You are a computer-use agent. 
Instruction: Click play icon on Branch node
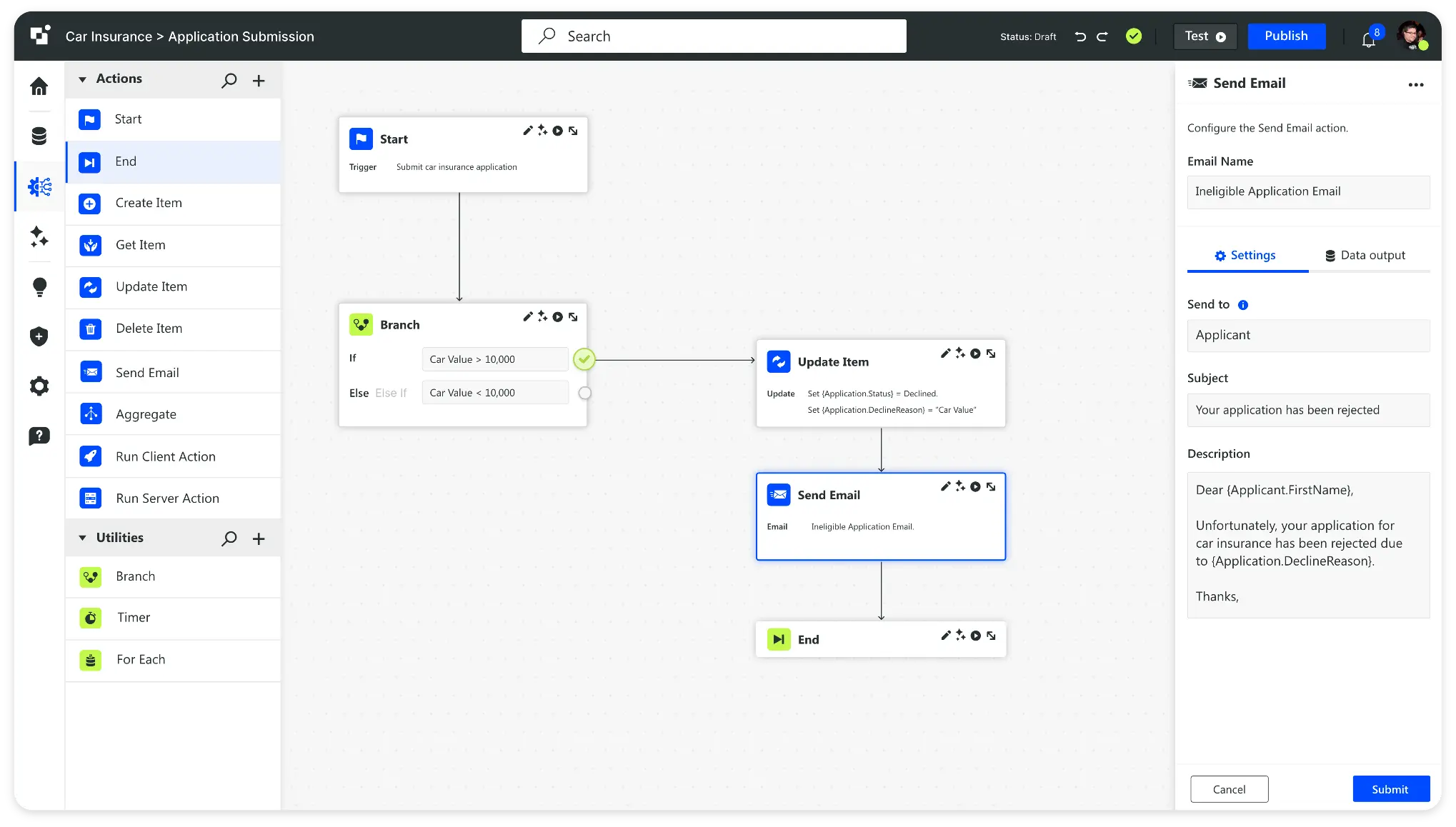pyautogui.click(x=557, y=317)
